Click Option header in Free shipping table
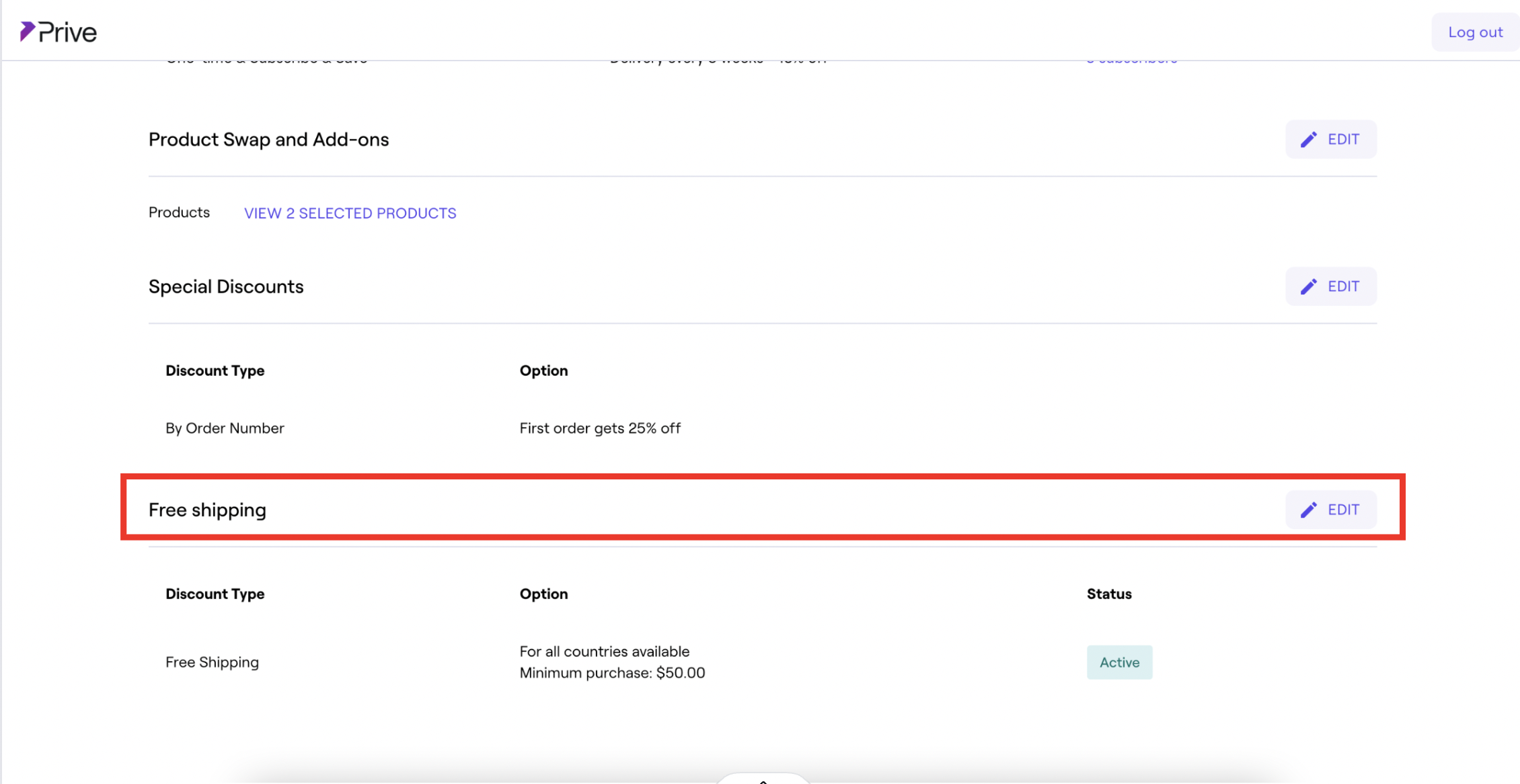The height and width of the screenshot is (784, 1520). pos(543,594)
